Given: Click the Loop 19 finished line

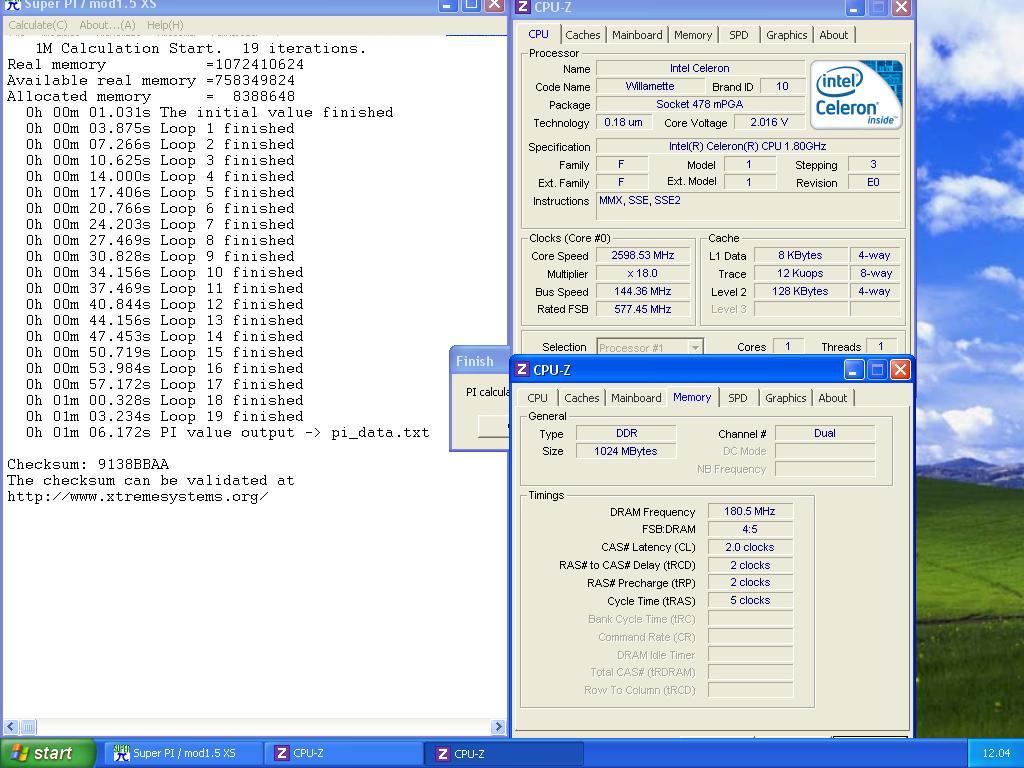Looking at the screenshot, I should point(165,417).
